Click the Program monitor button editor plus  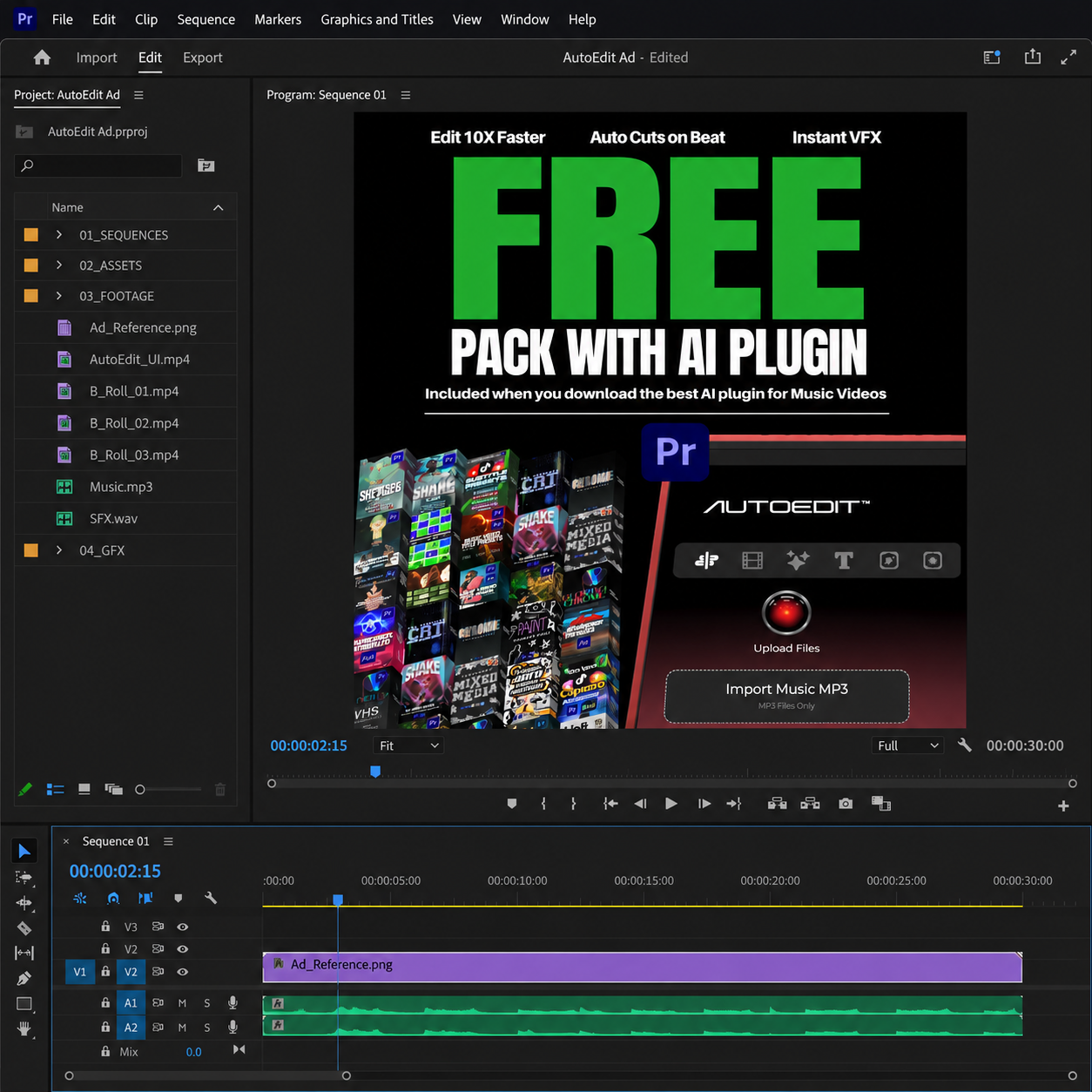pos(1063,806)
